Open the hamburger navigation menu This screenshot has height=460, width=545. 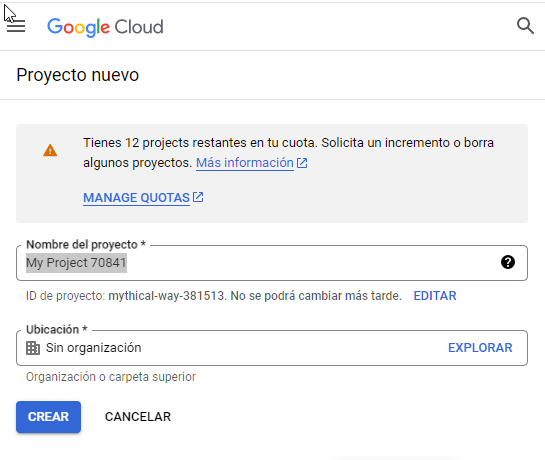pyautogui.click(x=16, y=26)
